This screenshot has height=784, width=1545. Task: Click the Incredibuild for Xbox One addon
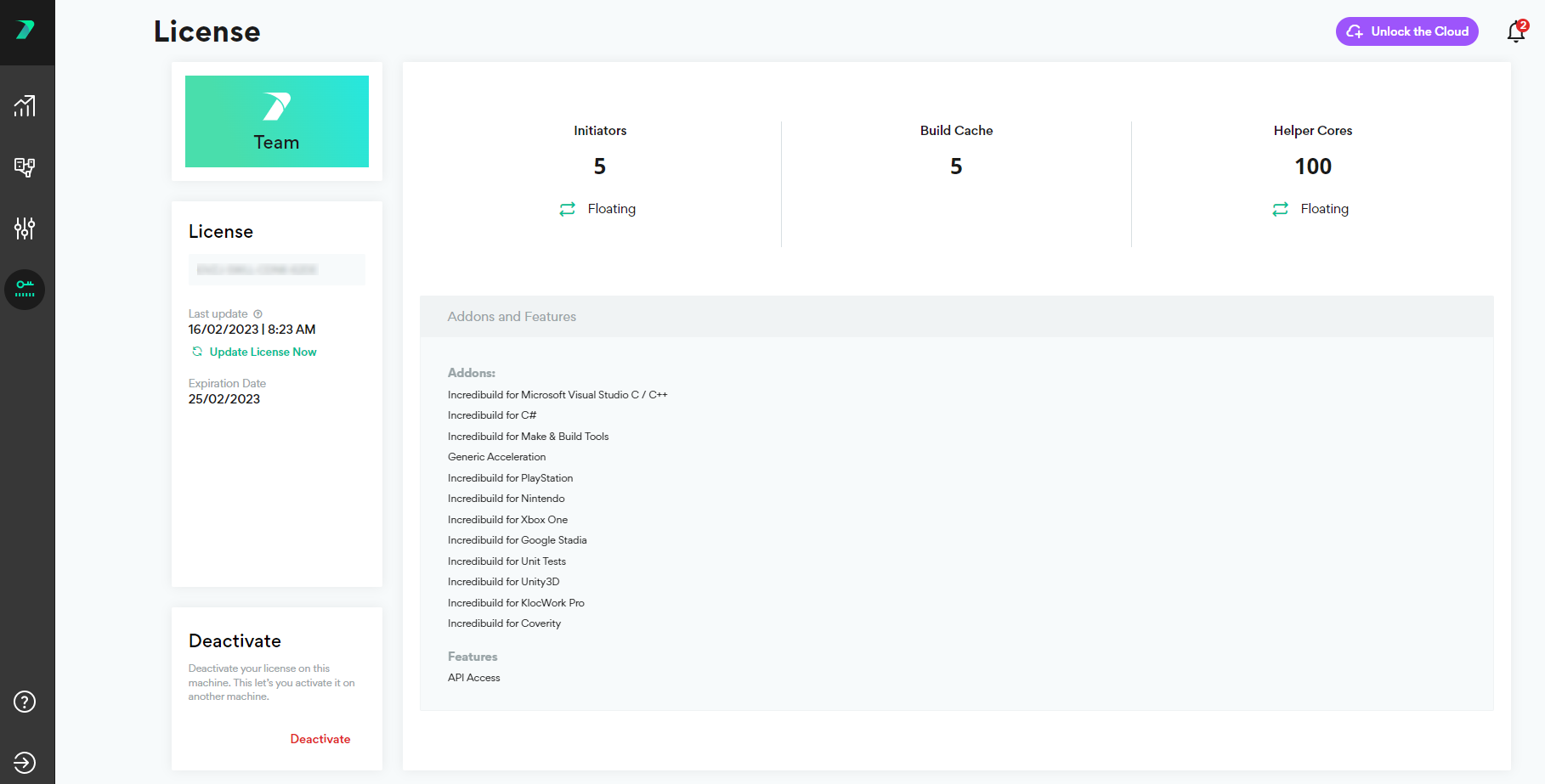[x=508, y=520]
